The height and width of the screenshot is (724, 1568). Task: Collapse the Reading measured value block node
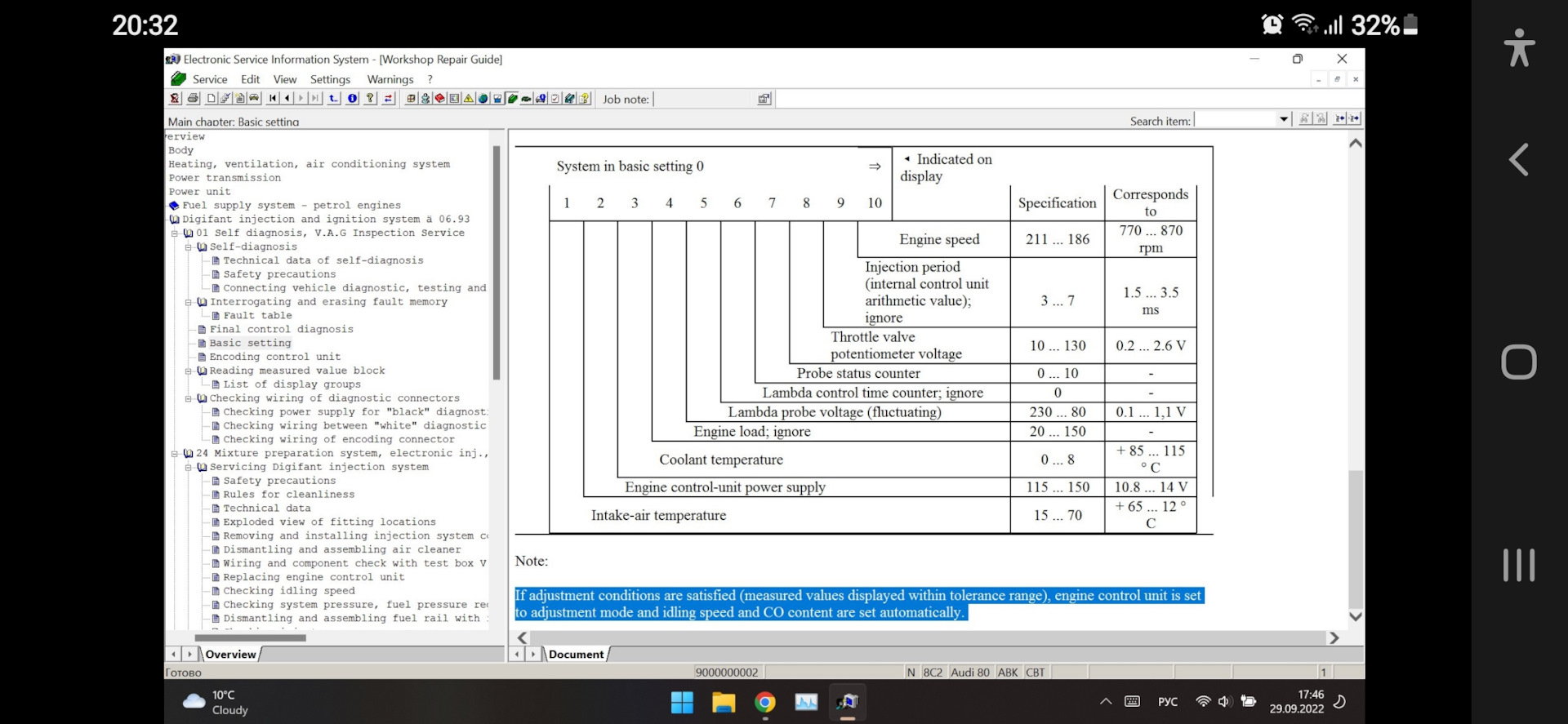click(189, 371)
